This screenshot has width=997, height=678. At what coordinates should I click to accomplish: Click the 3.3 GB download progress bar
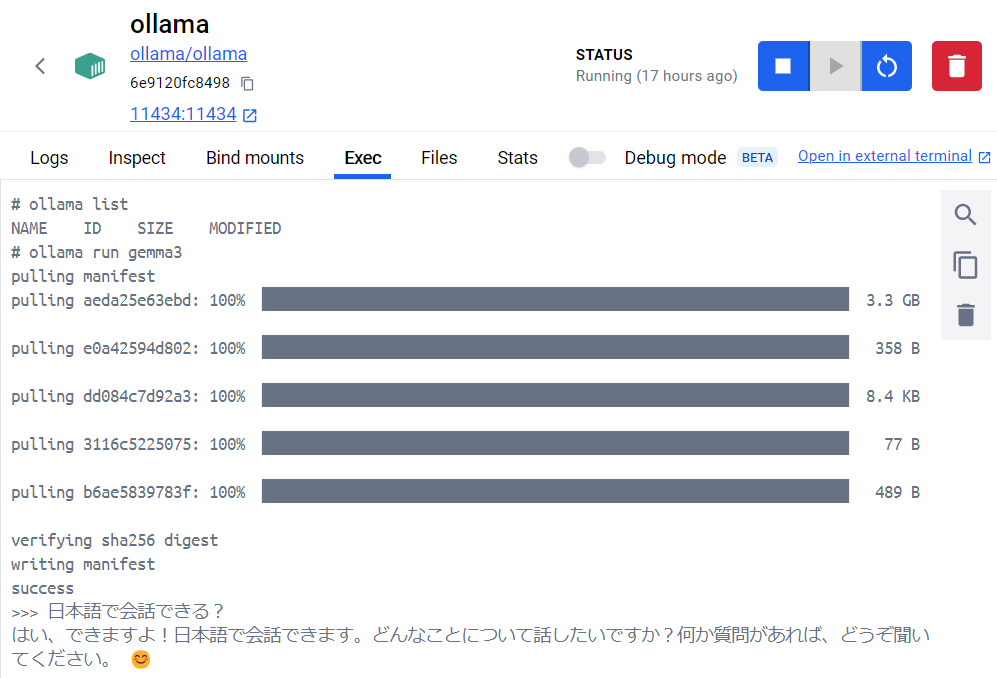tap(556, 299)
